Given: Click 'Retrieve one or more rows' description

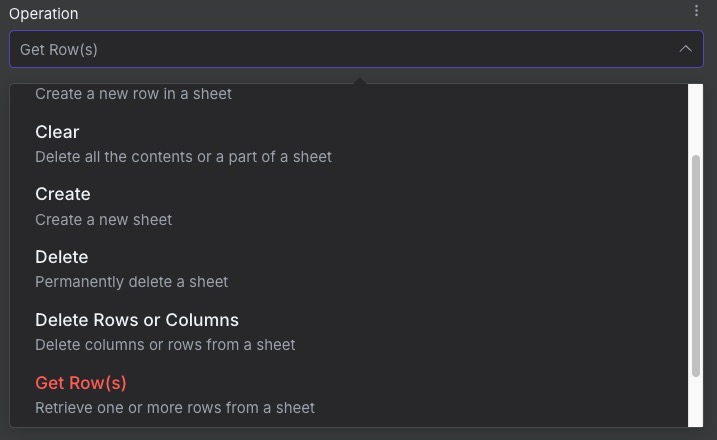Looking at the screenshot, I should coord(175,408).
